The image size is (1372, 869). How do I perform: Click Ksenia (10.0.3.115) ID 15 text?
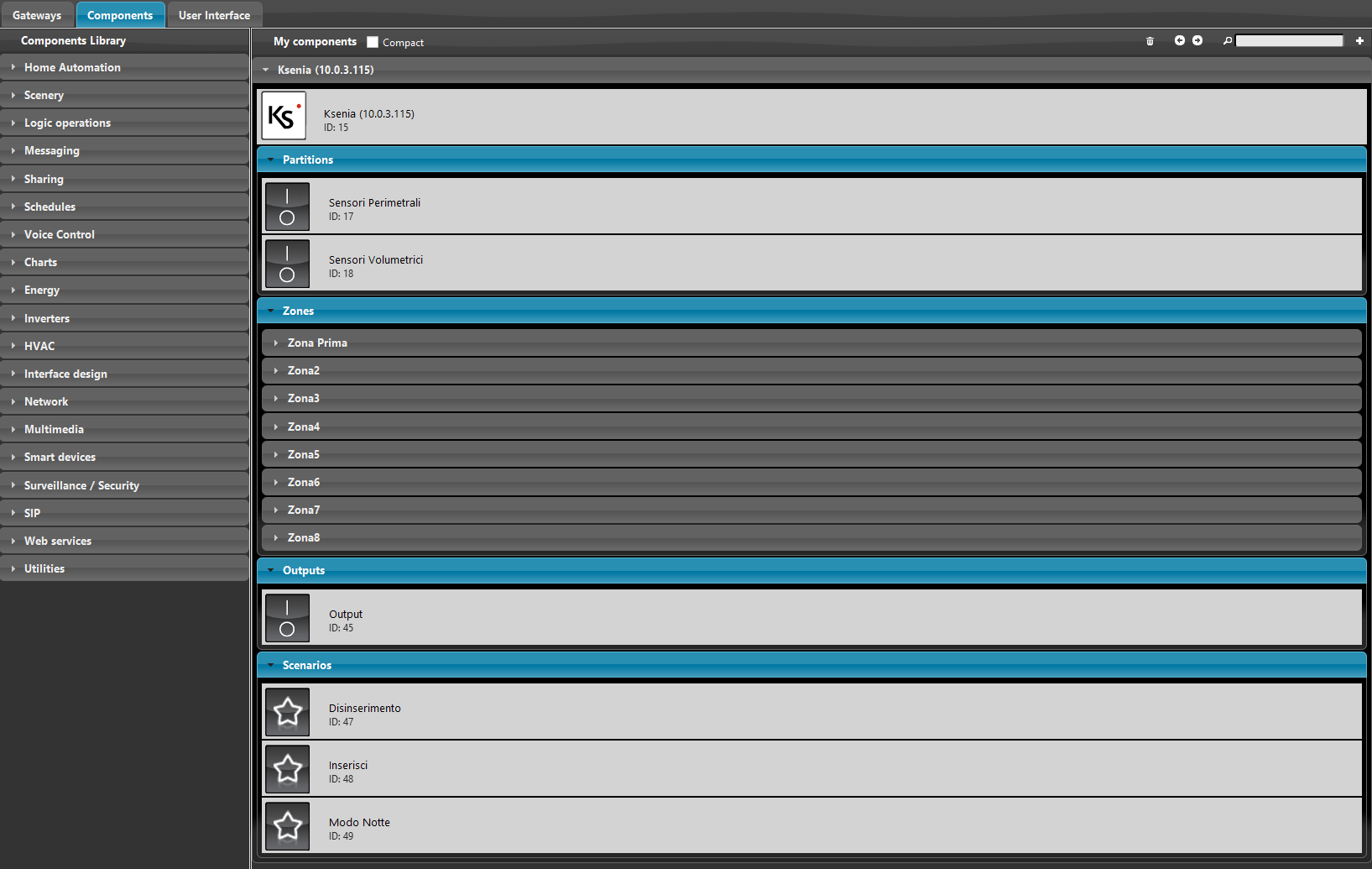click(369, 120)
